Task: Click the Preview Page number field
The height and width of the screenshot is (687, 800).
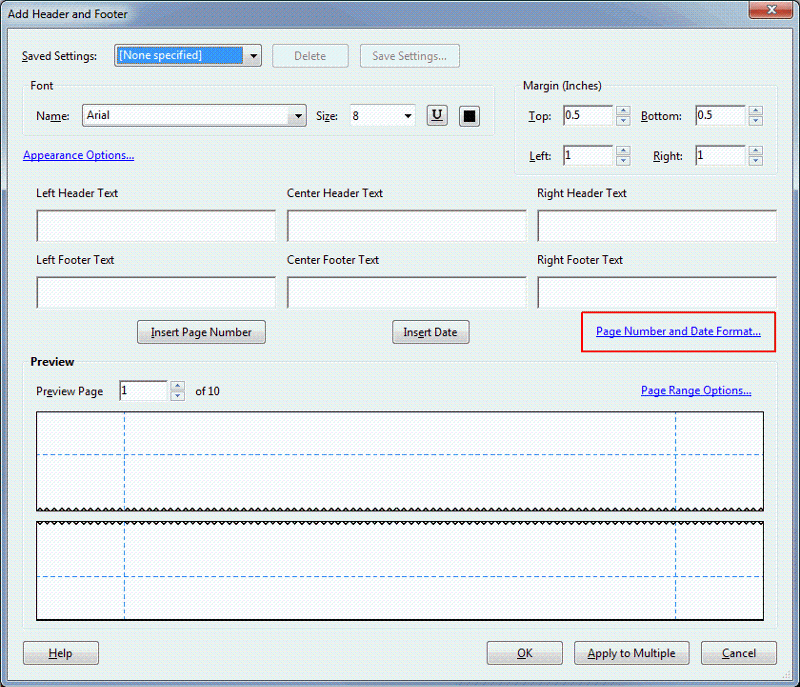Action: click(143, 391)
